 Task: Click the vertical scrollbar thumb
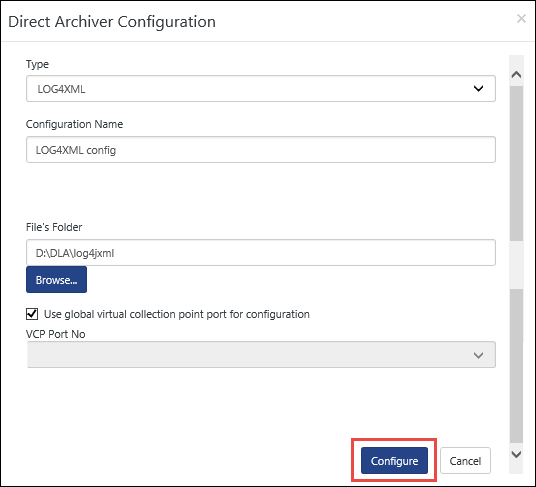click(516, 163)
